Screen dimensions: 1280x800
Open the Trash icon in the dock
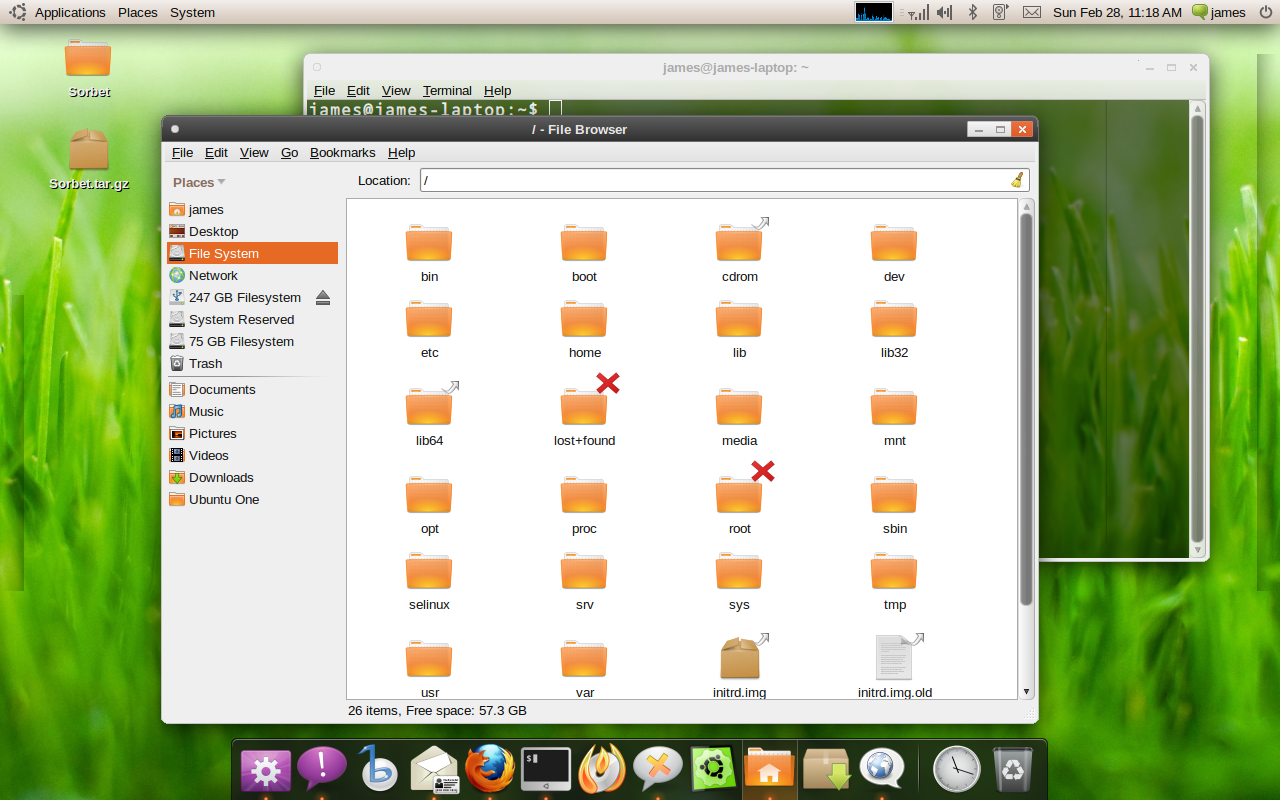1013,769
